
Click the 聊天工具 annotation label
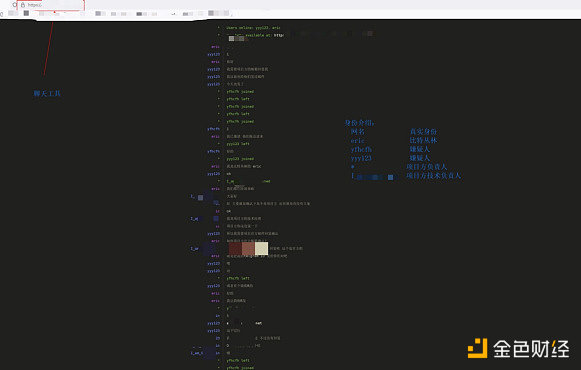point(47,93)
